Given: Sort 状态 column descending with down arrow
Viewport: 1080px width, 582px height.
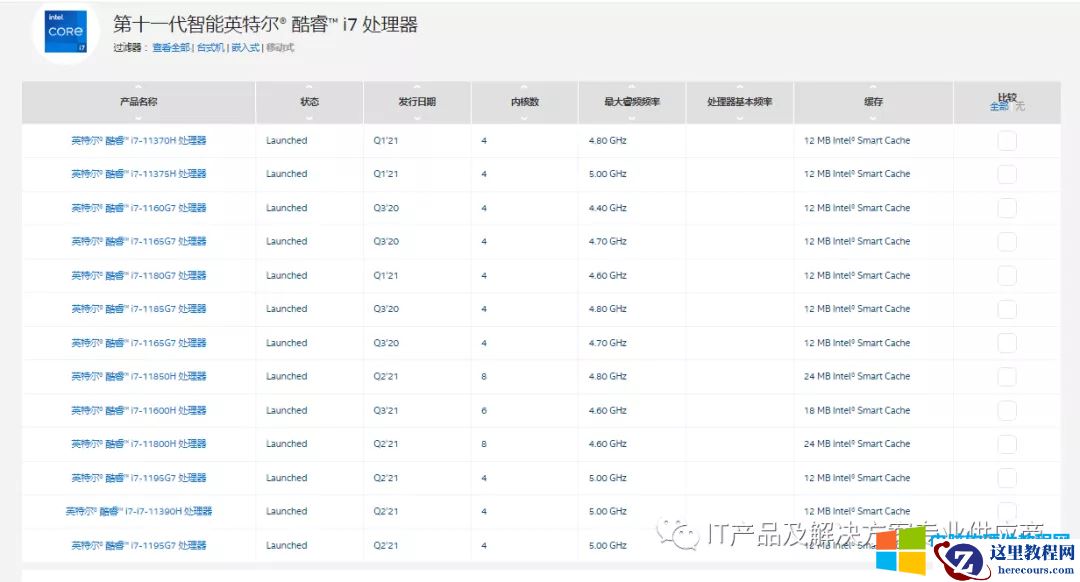Looking at the screenshot, I should coord(309,118).
